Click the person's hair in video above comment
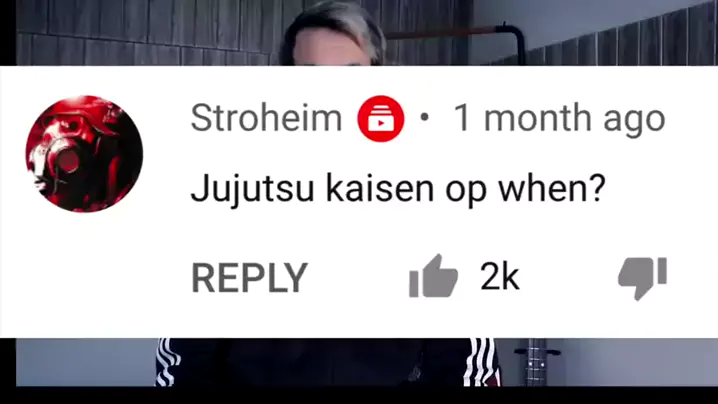This screenshot has width=718, height=404. 333,23
